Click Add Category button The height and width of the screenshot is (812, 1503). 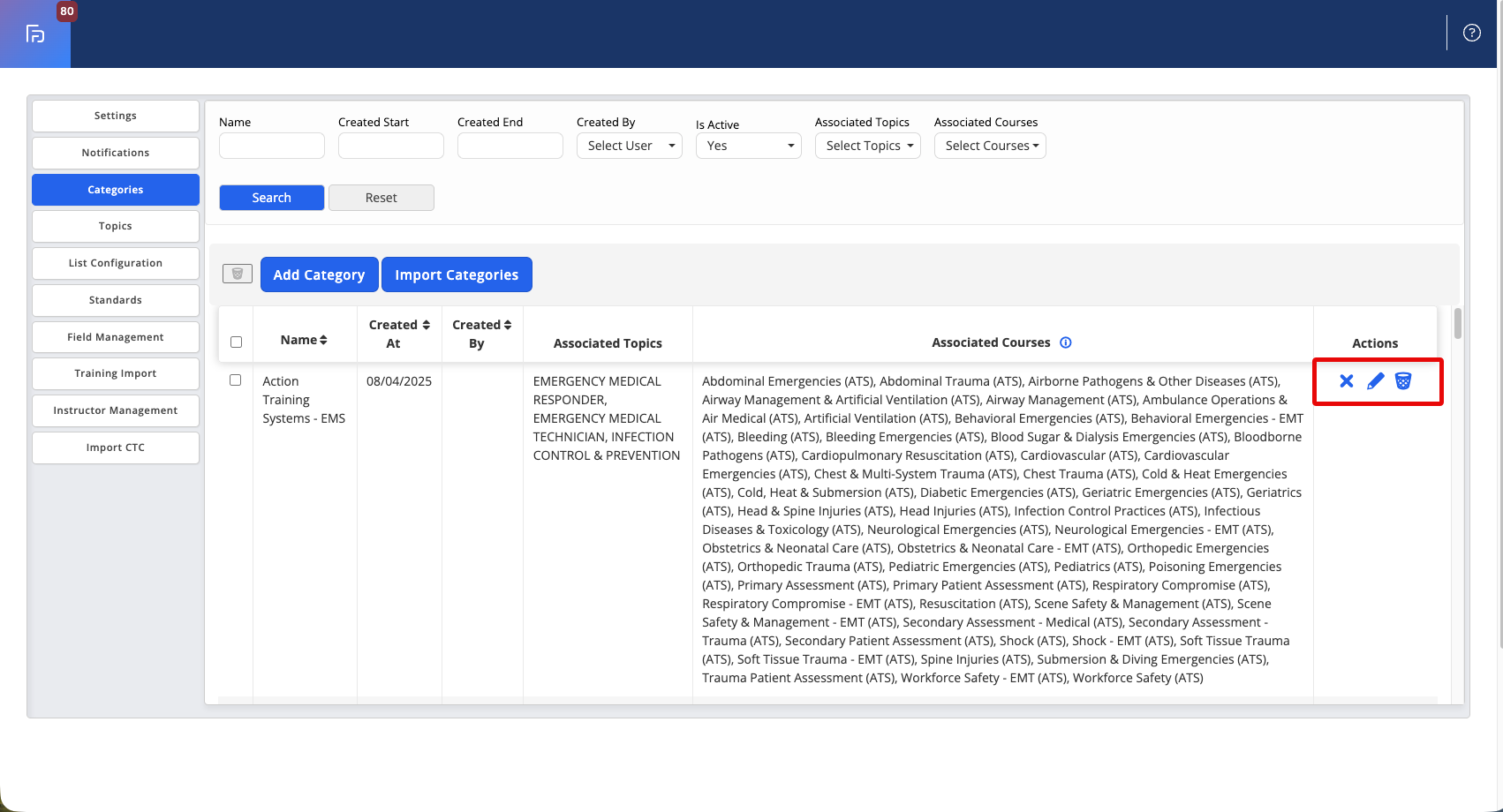(x=319, y=274)
